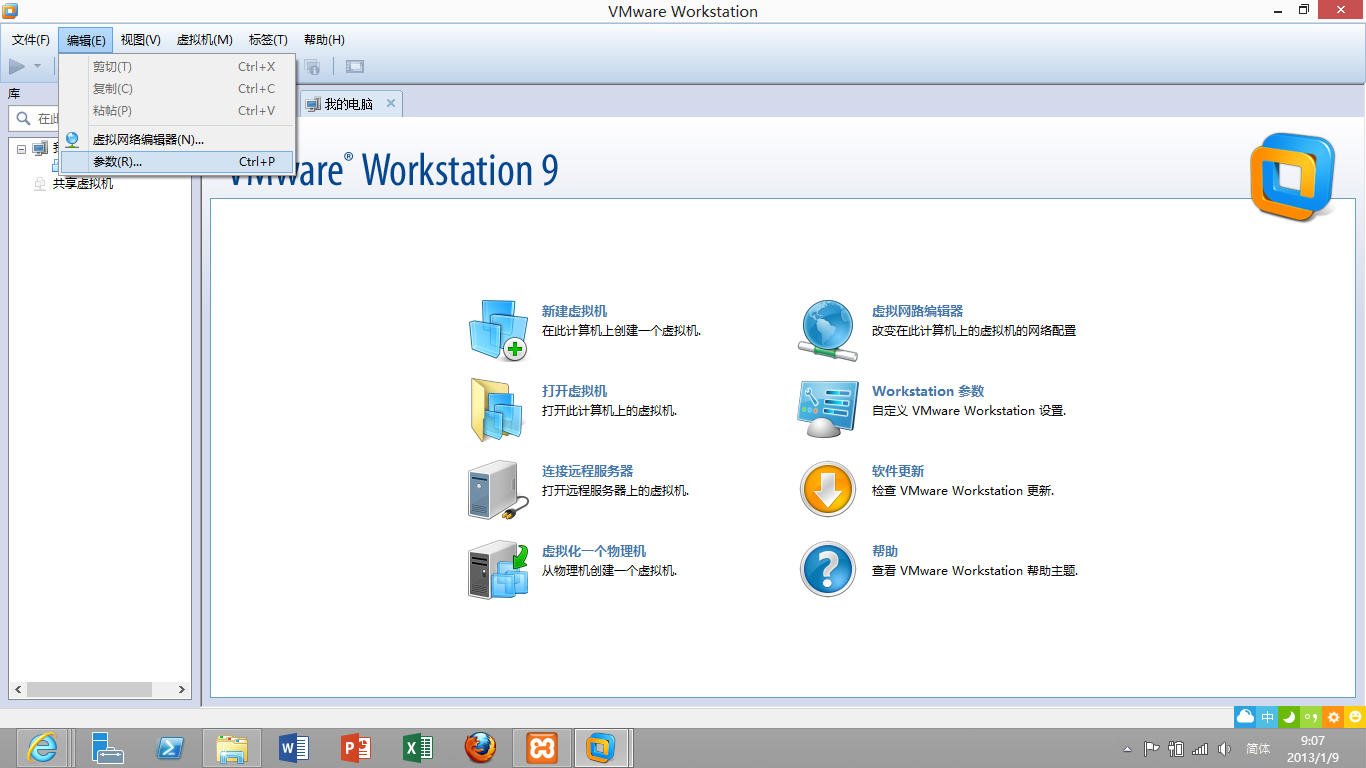Close the 我的电脑 tab
The image size is (1366, 768).
[x=391, y=103]
